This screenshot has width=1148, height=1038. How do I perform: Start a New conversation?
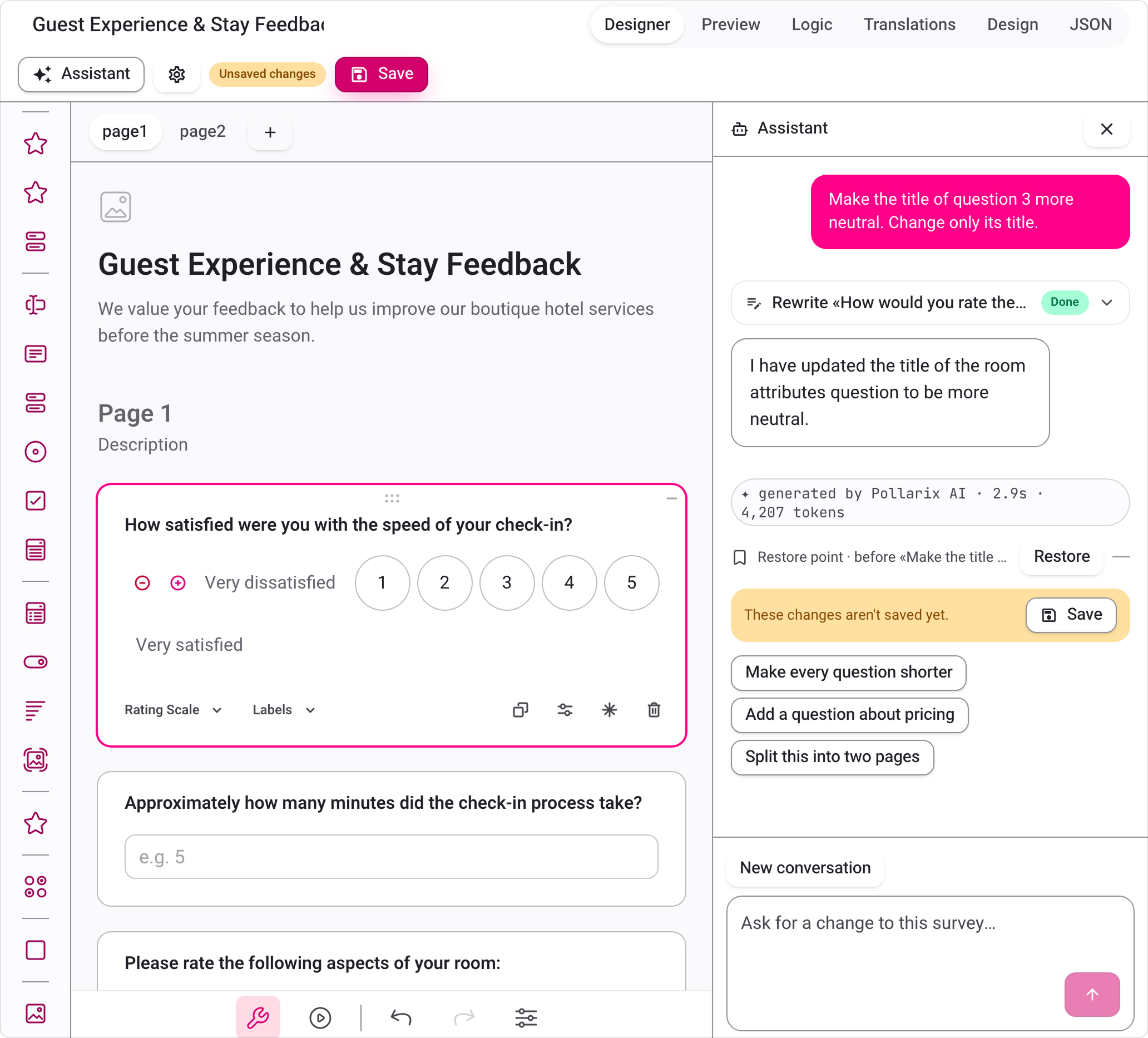(805, 868)
